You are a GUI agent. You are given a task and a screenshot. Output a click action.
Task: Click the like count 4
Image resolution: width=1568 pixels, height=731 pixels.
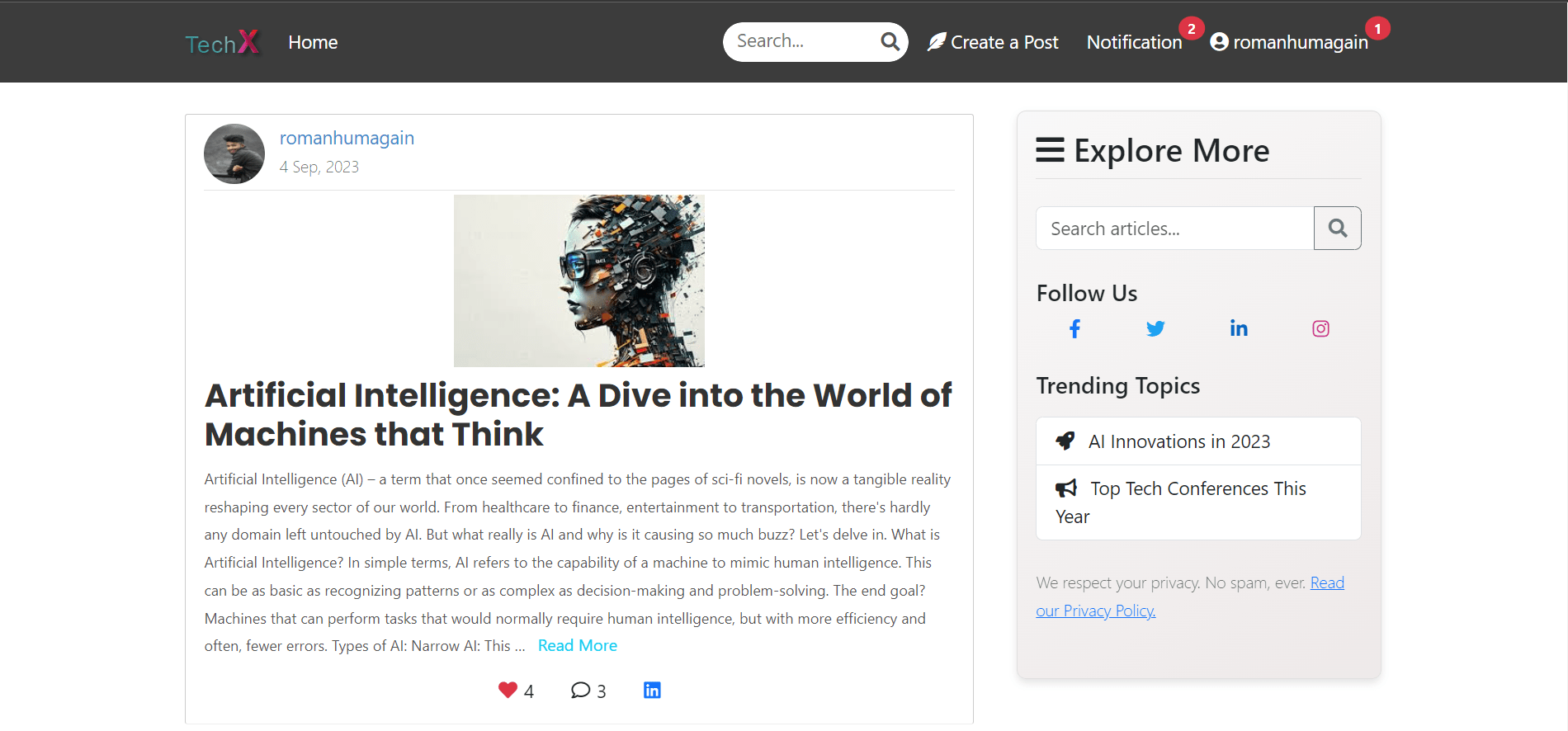(529, 691)
